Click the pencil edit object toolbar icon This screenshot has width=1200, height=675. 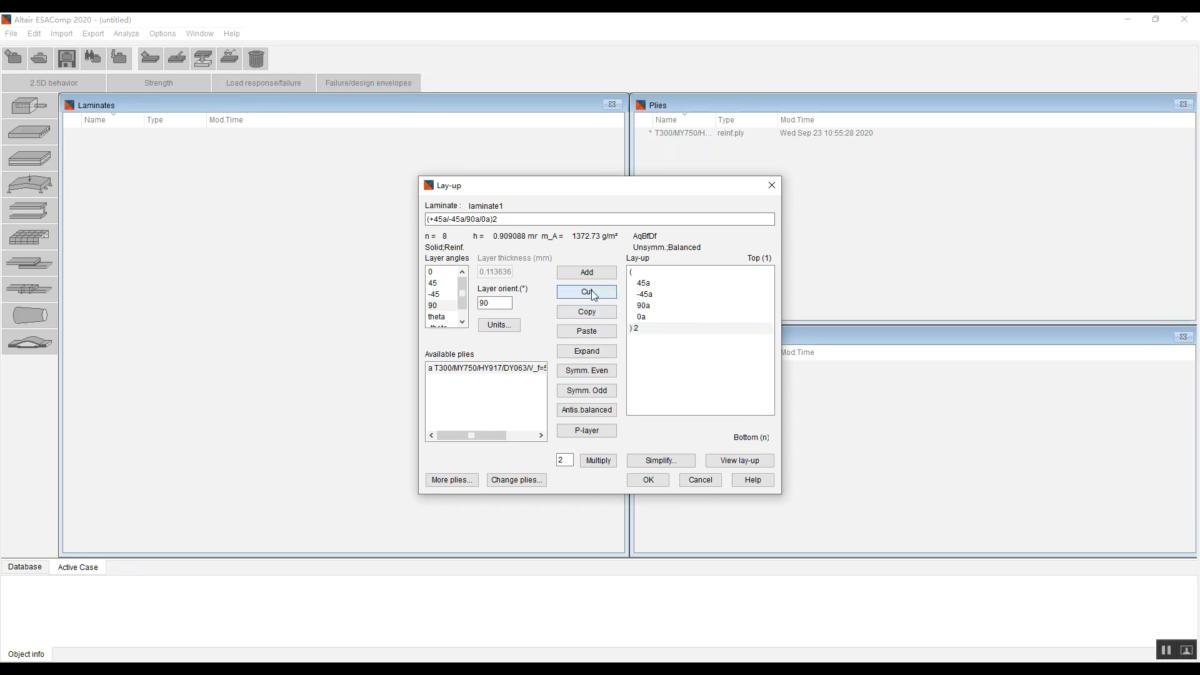(x=177, y=58)
